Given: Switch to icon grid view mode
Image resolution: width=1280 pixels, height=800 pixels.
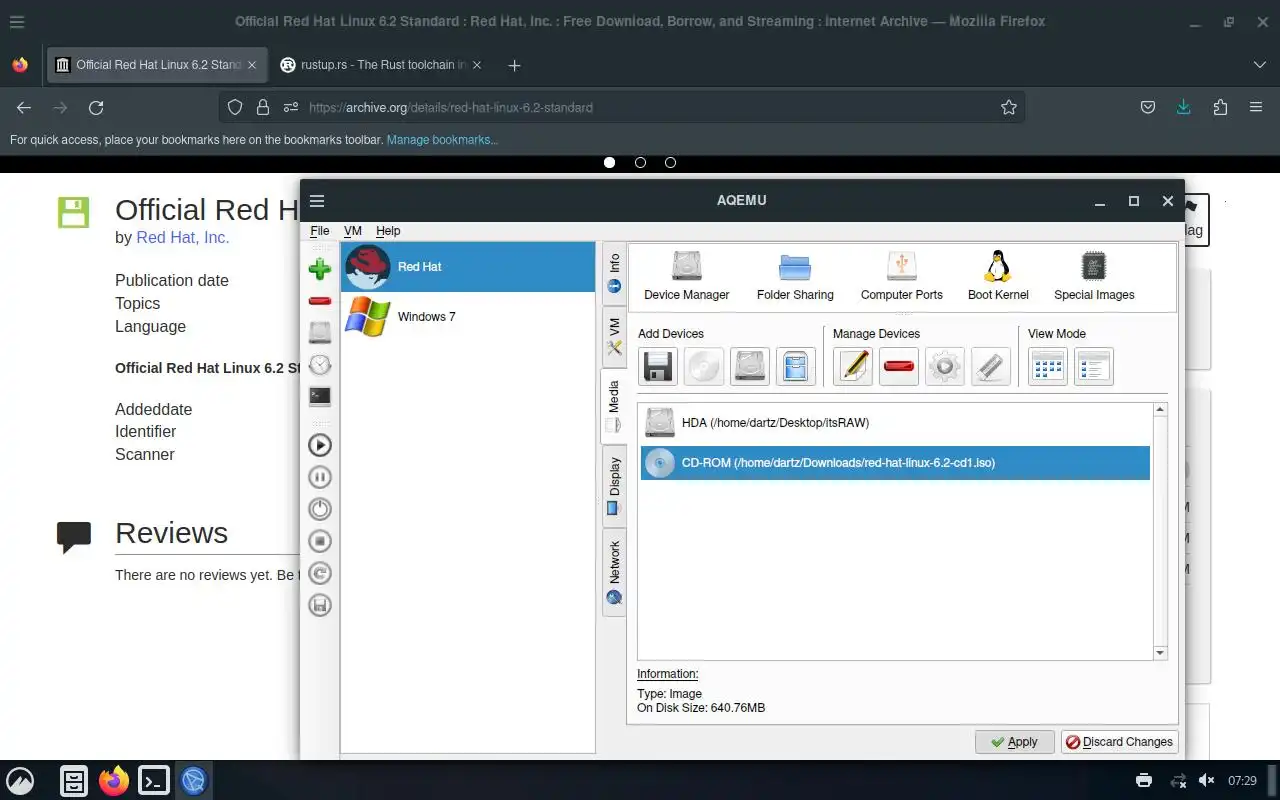Looking at the screenshot, I should tap(1048, 367).
